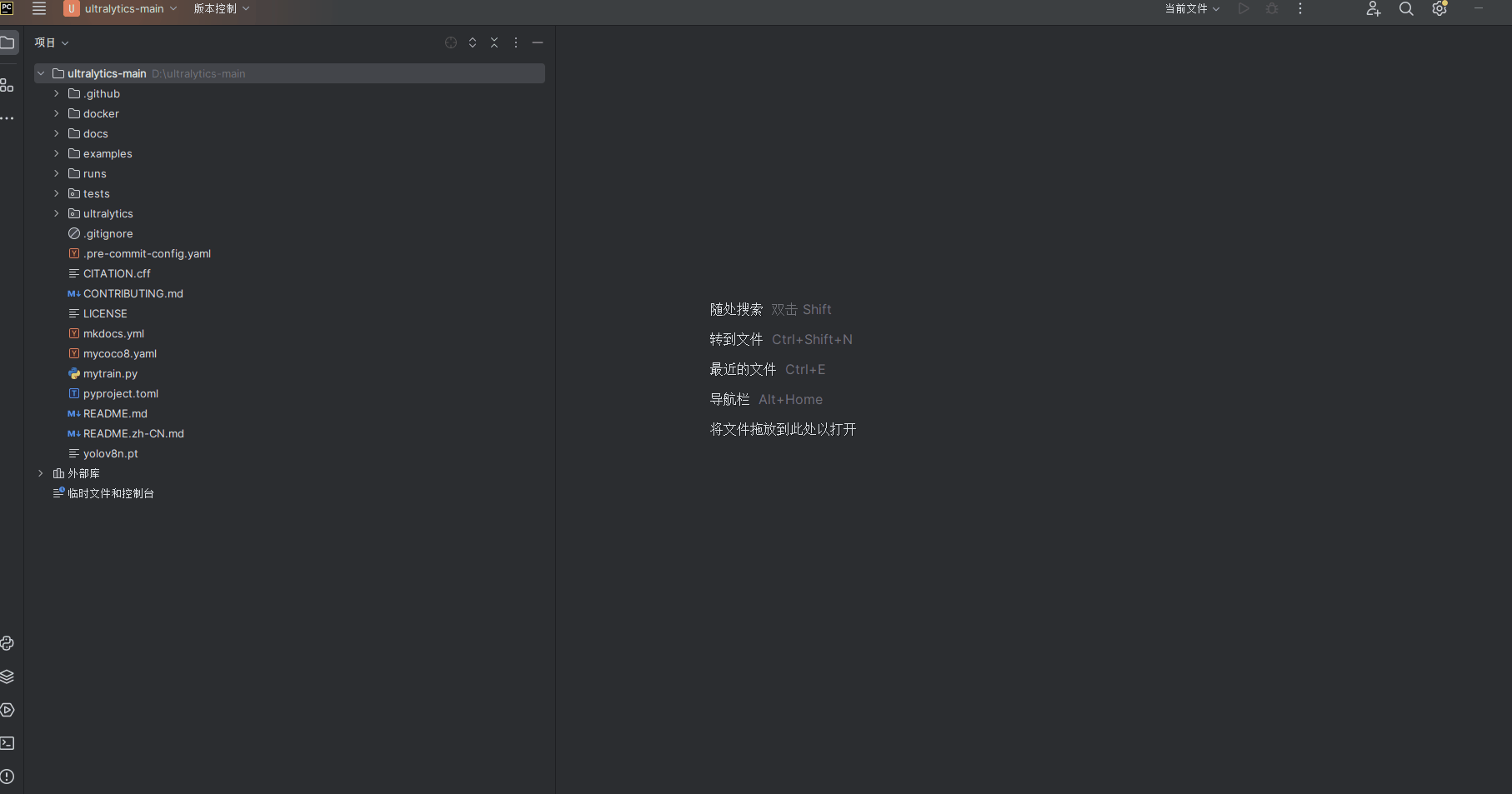Open the Problems tool window icon

pos(8,777)
